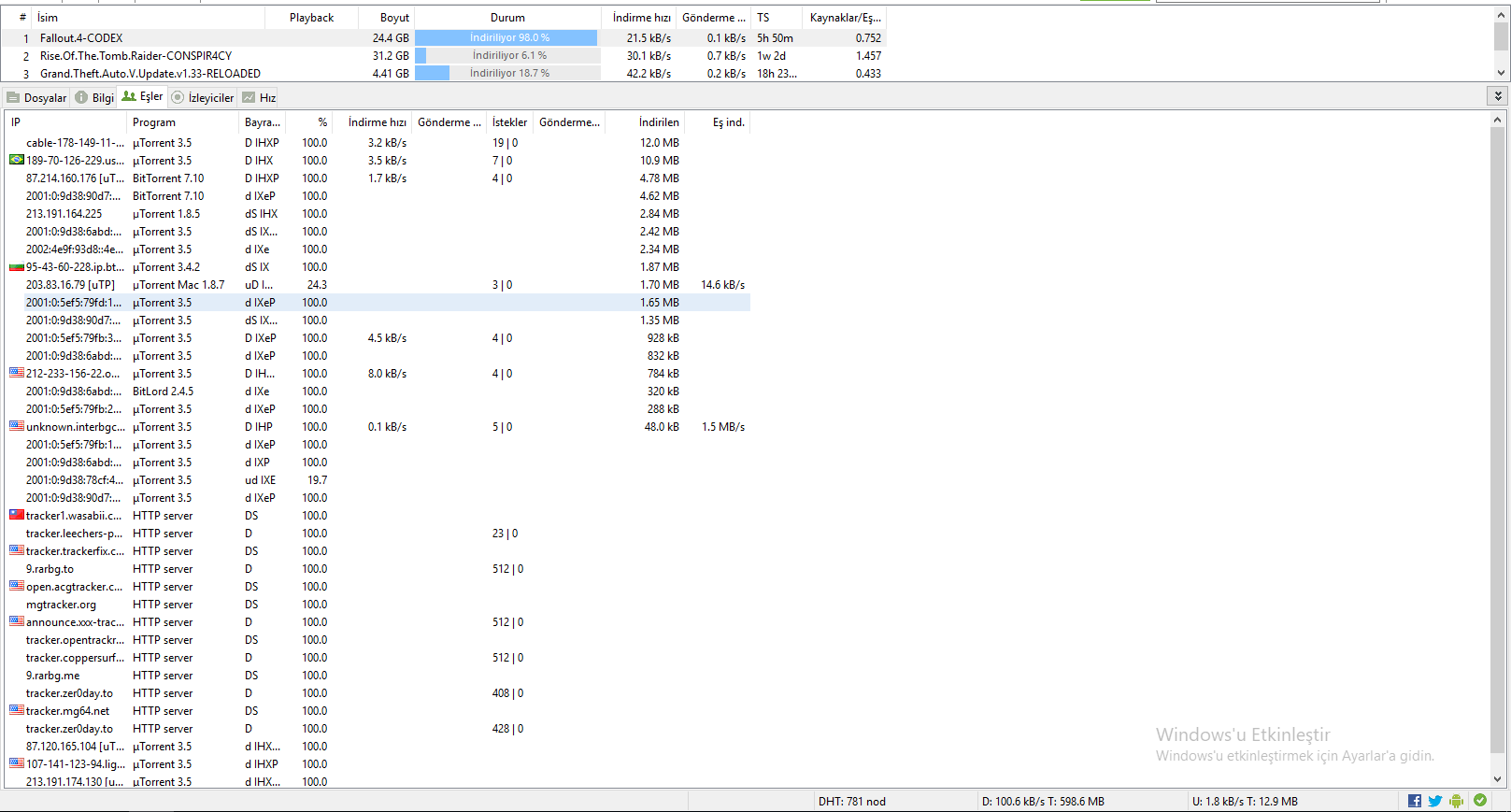
Task: Click the flag beside 107-141-123-94.lig peer
Action: pos(17,763)
